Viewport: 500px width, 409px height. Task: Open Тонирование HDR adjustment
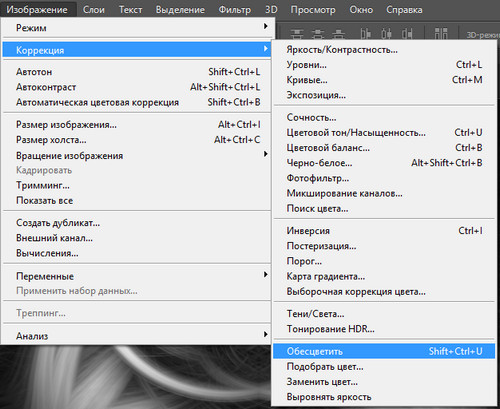[x=384, y=329]
